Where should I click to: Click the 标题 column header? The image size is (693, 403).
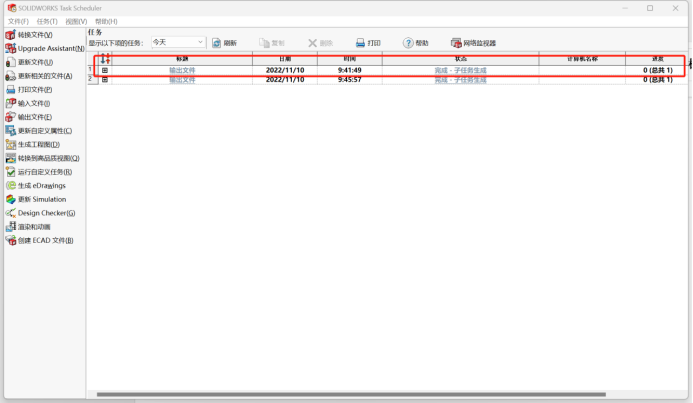[182, 58]
